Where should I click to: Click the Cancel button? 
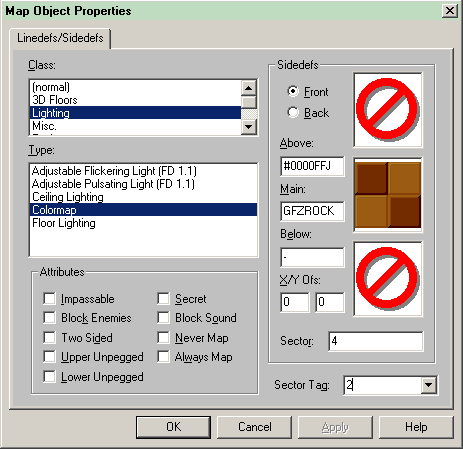pyautogui.click(x=255, y=427)
